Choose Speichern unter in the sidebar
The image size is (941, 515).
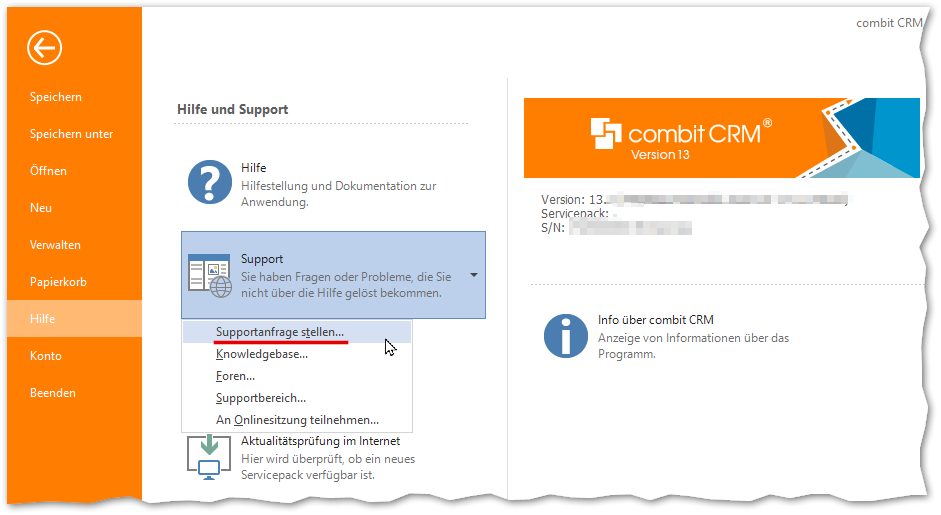(71, 134)
